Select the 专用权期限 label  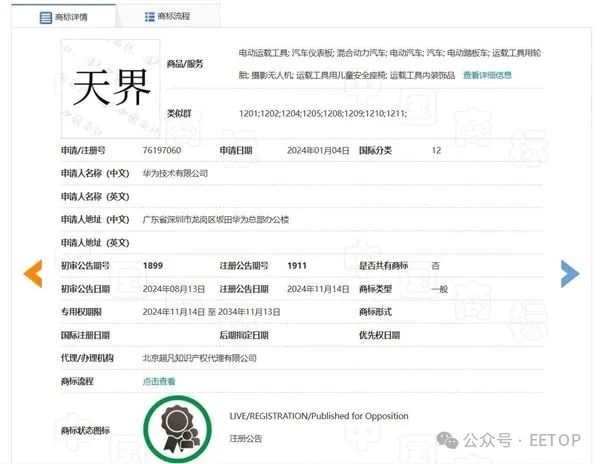[x=81, y=312]
